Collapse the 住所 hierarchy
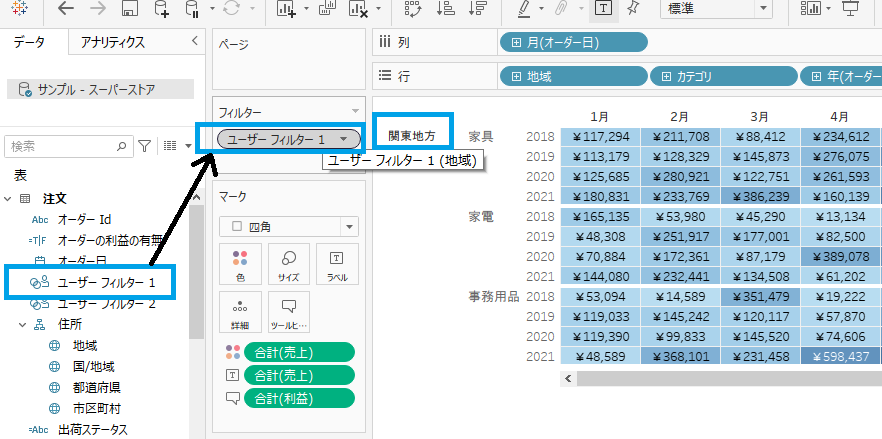Image resolution: width=882 pixels, height=439 pixels. point(23,325)
